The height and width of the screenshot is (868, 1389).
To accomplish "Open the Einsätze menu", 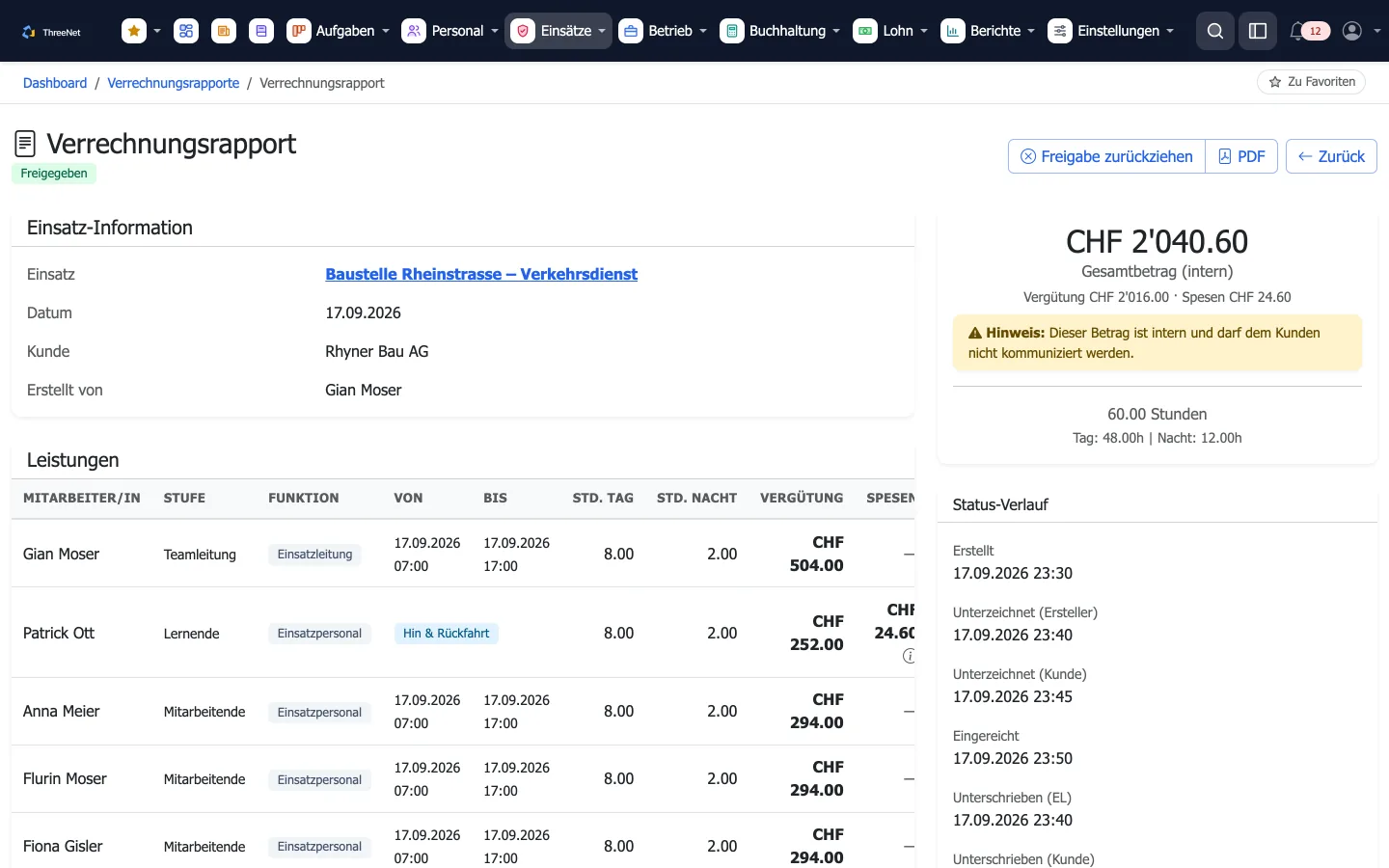I will coord(558,31).
